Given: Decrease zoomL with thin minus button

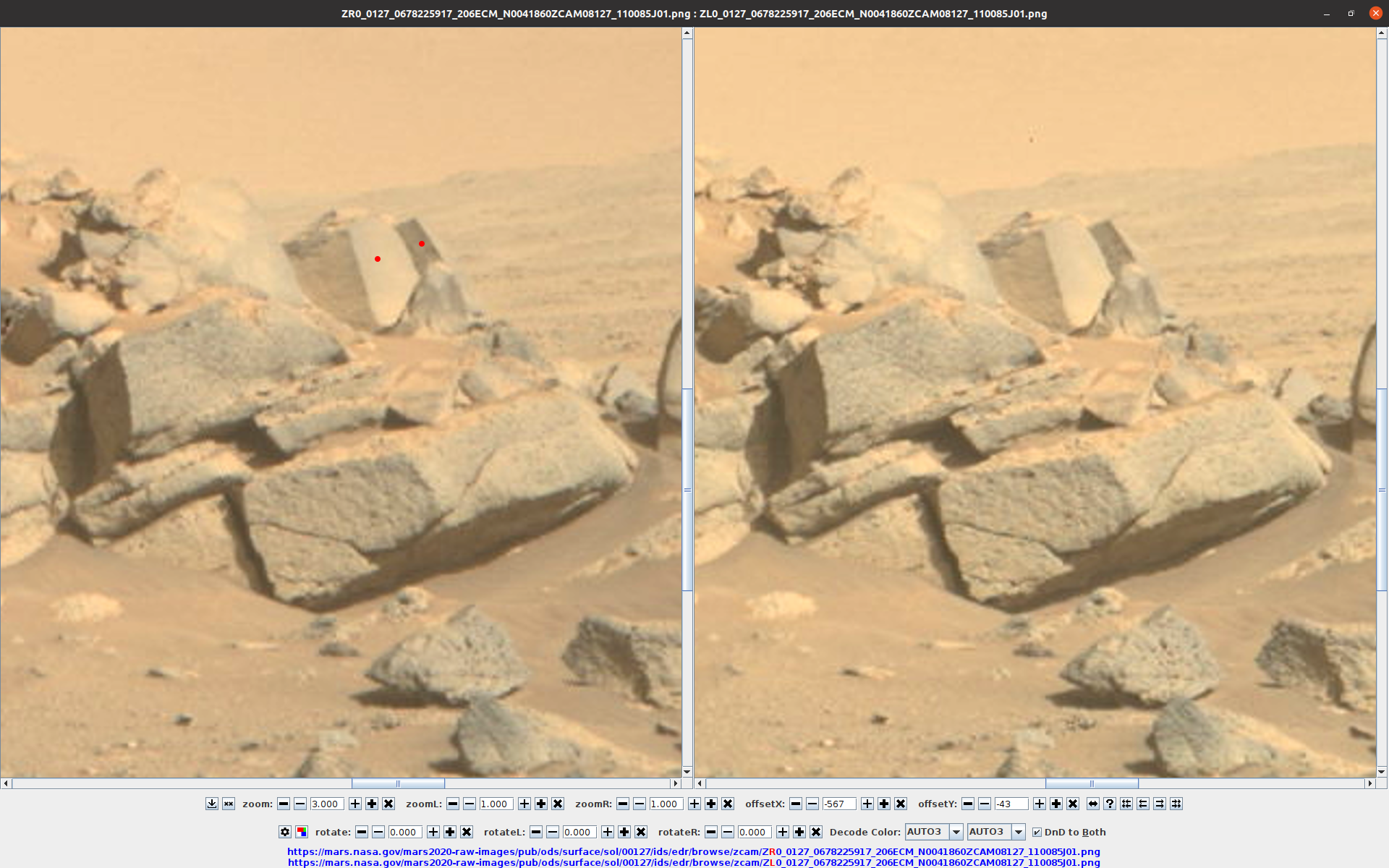Looking at the screenshot, I should (470, 804).
